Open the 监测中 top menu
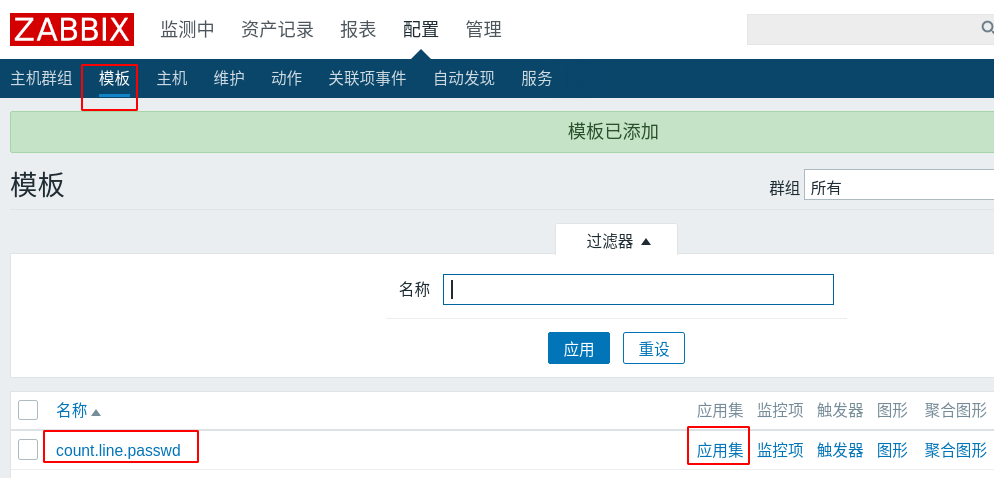994x478 pixels. [x=187, y=29]
